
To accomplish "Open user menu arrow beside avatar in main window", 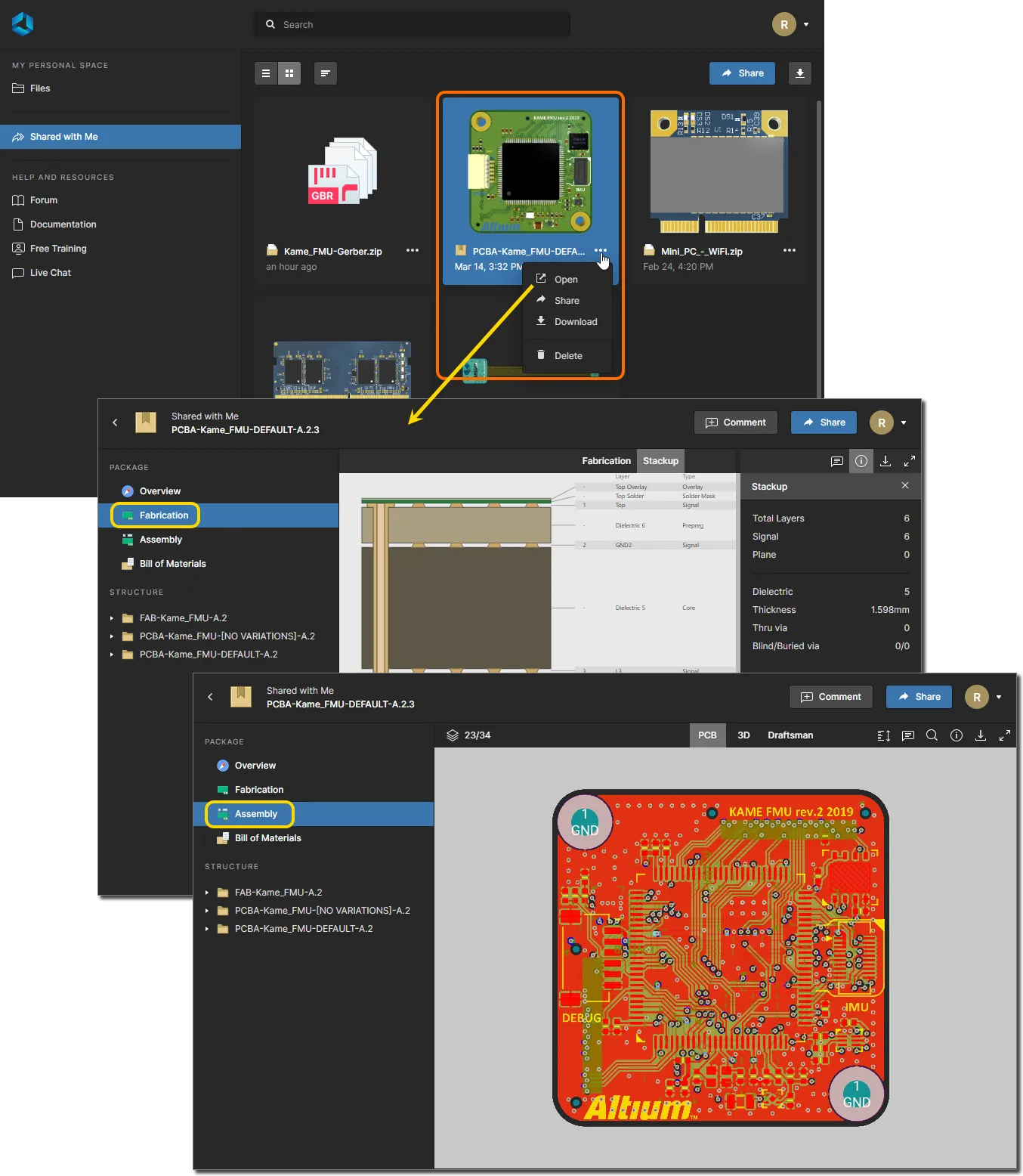I will (x=806, y=25).
